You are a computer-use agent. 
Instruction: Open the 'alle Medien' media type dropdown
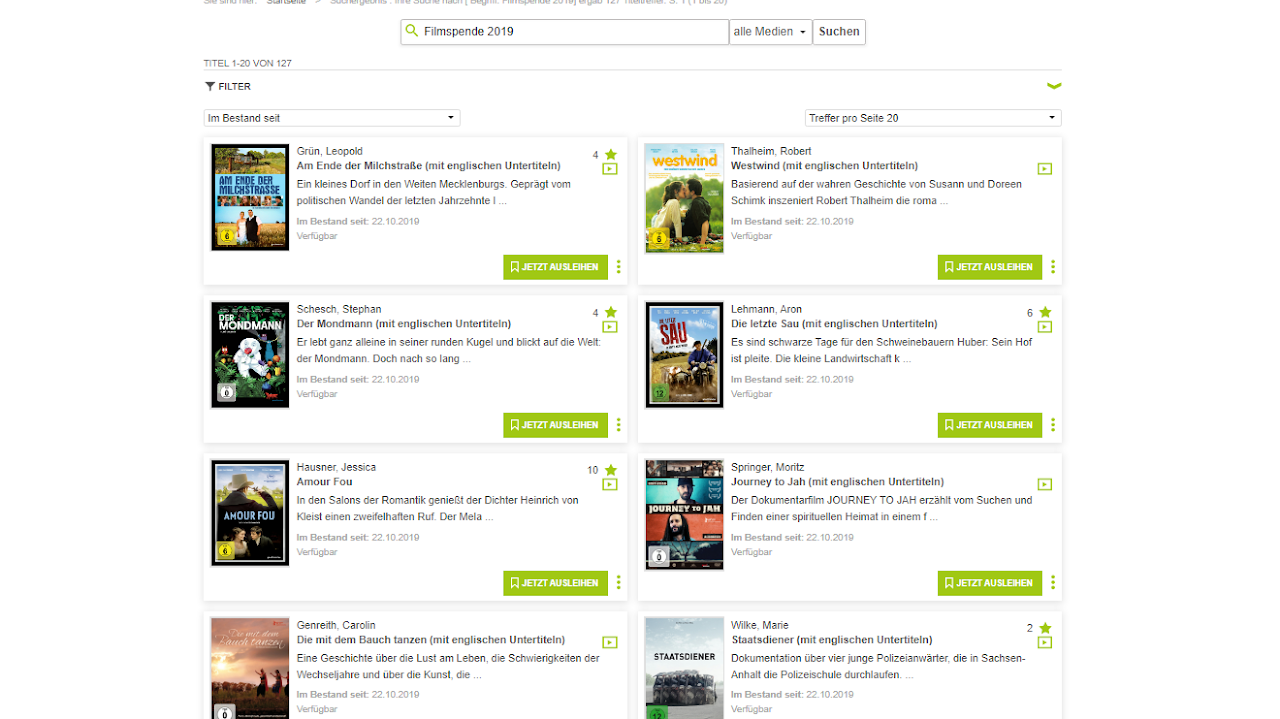click(770, 32)
